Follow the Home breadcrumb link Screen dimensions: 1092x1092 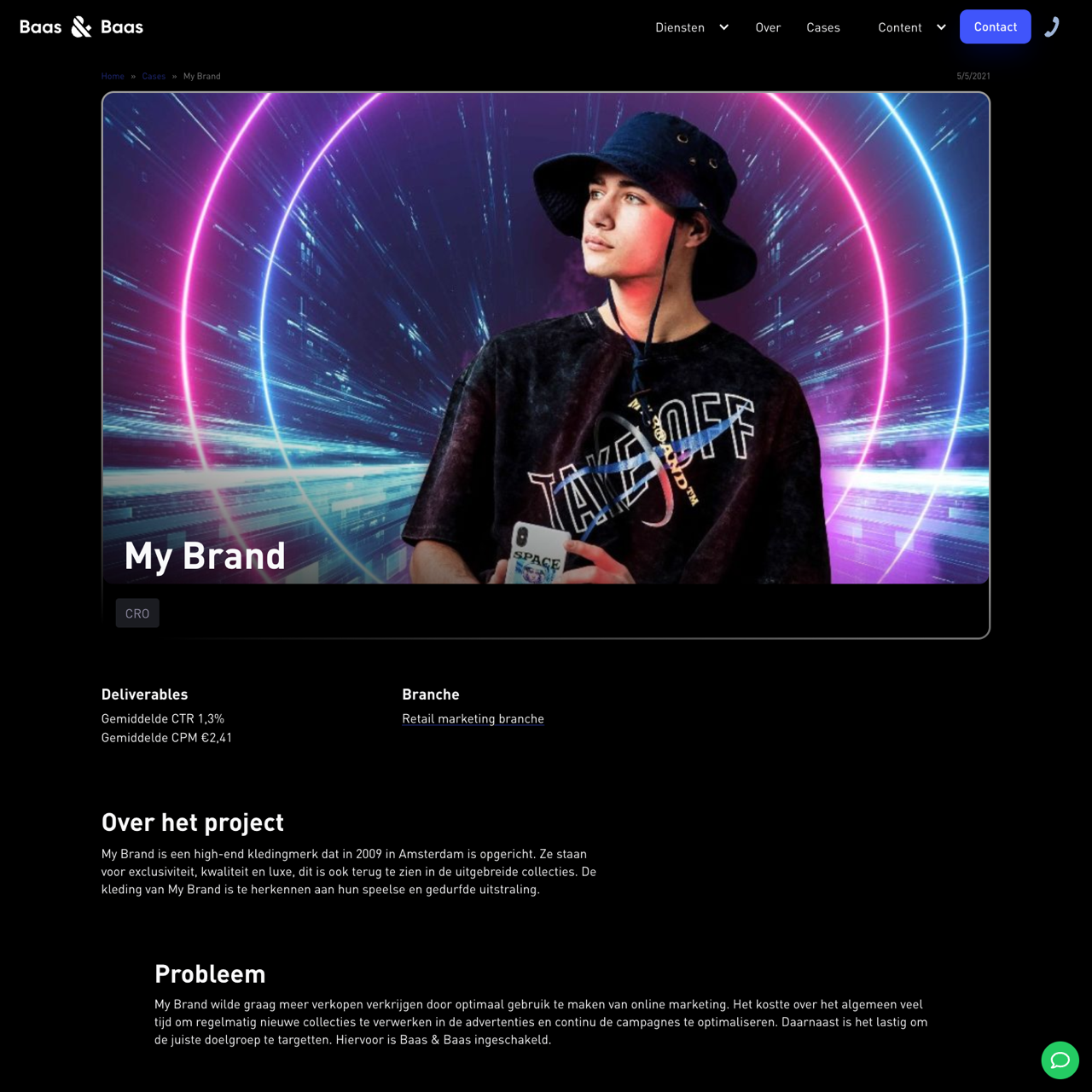click(x=113, y=76)
